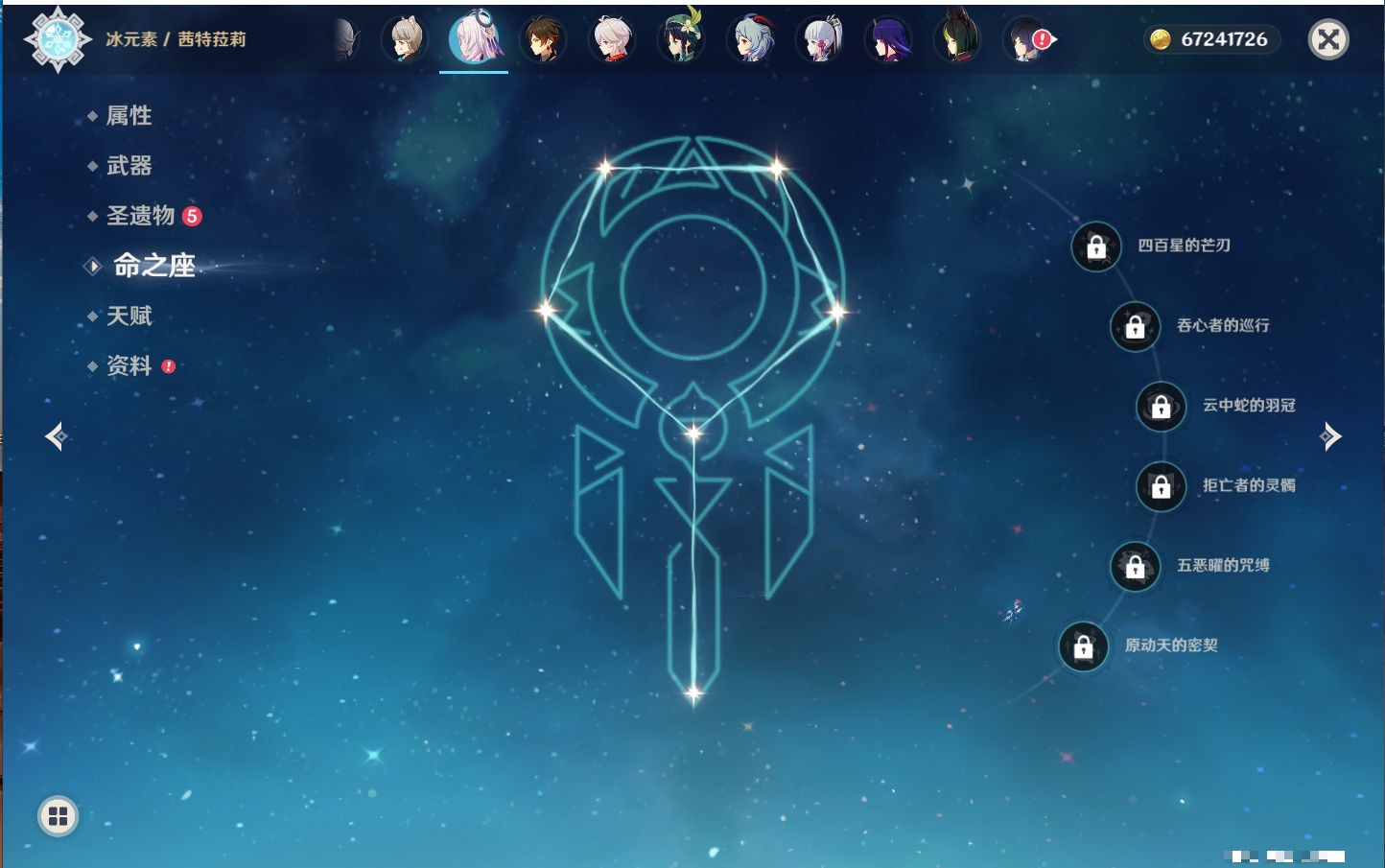1385x868 pixels.
Task: Select the purple-haired Raiden Shogun portrait
Action: (x=888, y=39)
